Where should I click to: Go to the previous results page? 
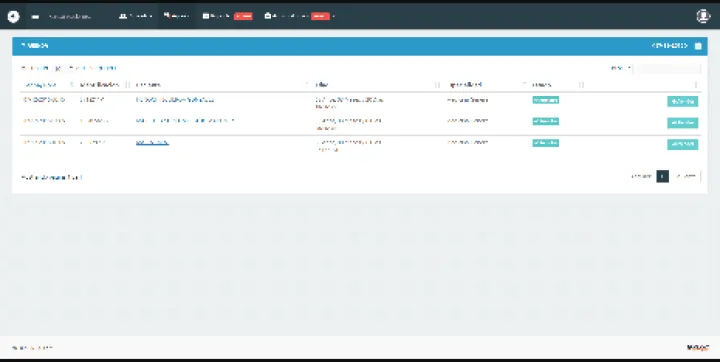click(641, 176)
